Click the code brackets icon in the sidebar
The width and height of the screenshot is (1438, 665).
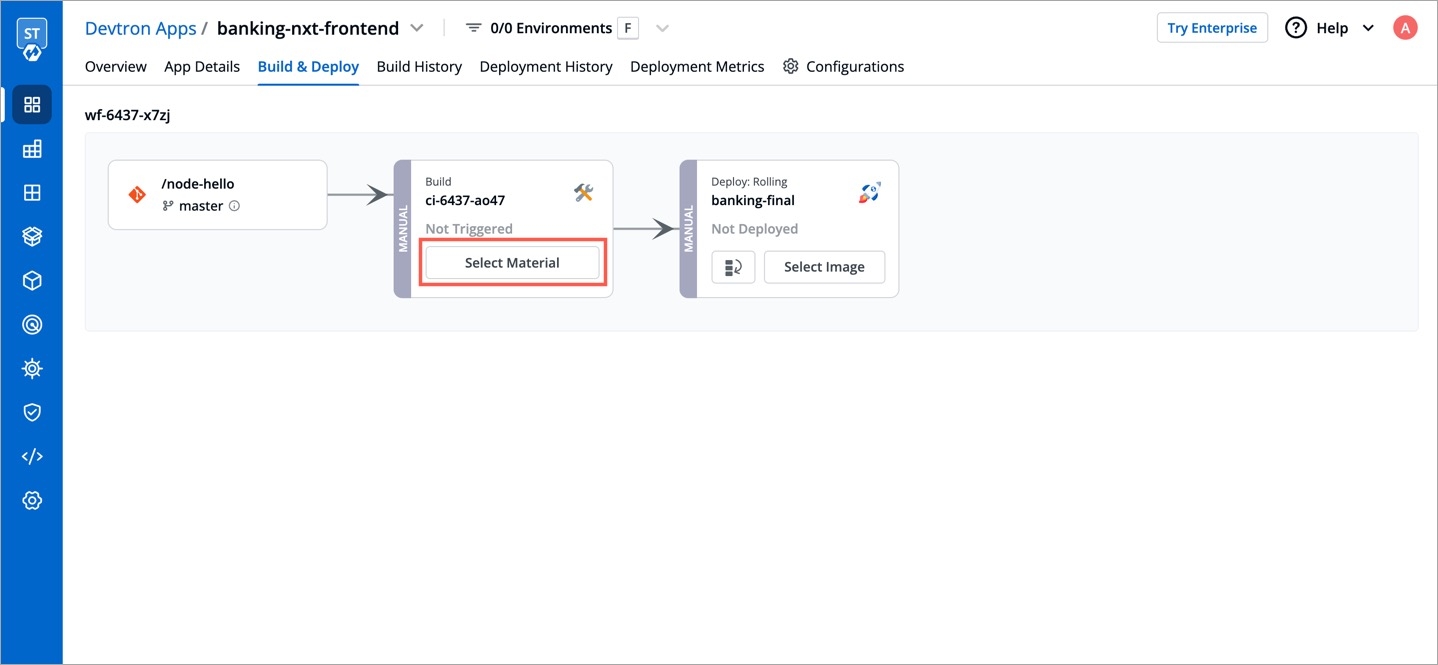pos(32,456)
